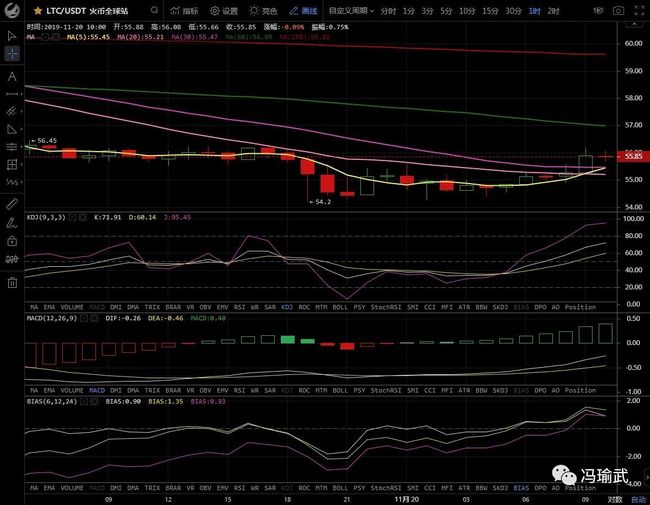This screenshot has height=505, width=650.
Task: Expand triangle shape tool options arrow
Action: (21, 129)
